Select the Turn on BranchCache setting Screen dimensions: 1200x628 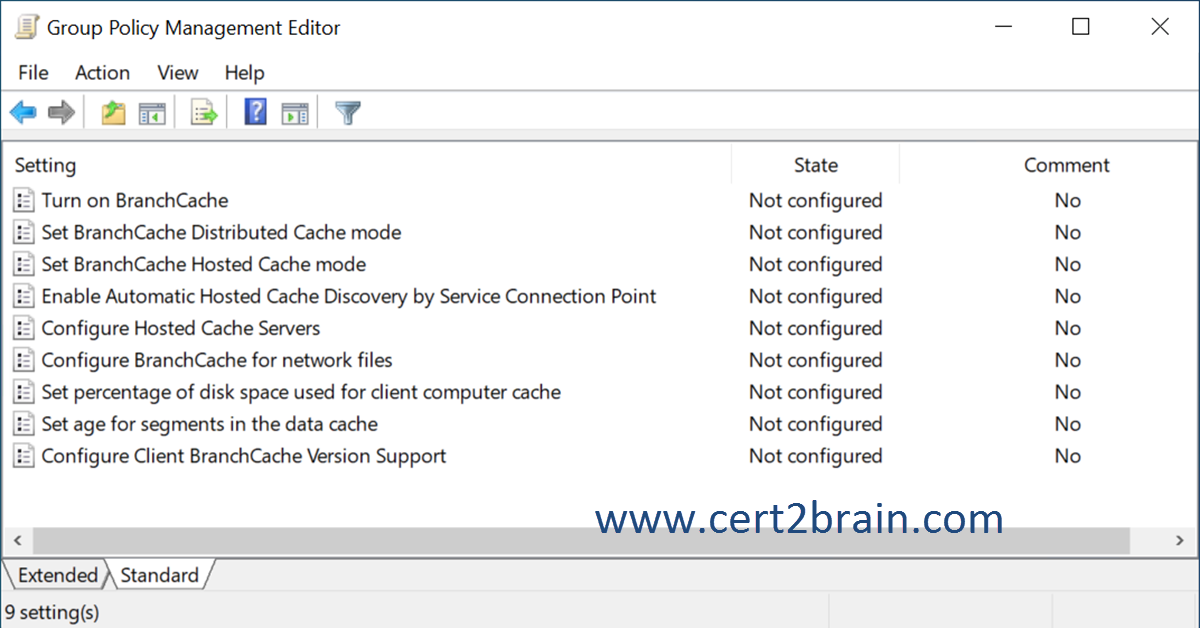point(135,200)
